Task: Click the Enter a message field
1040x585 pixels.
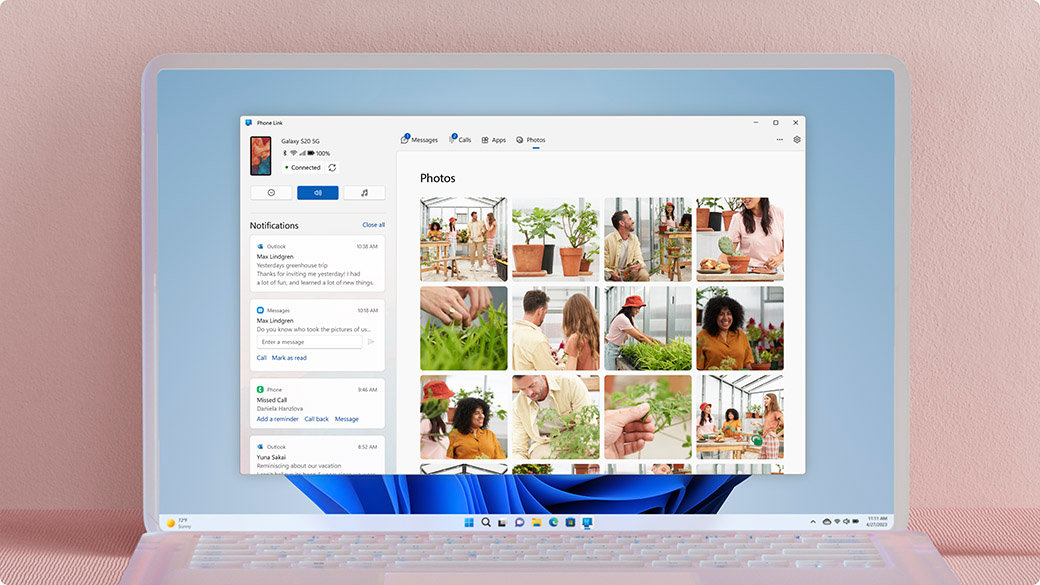Action: pyautogui.click(x=309, y=342)
